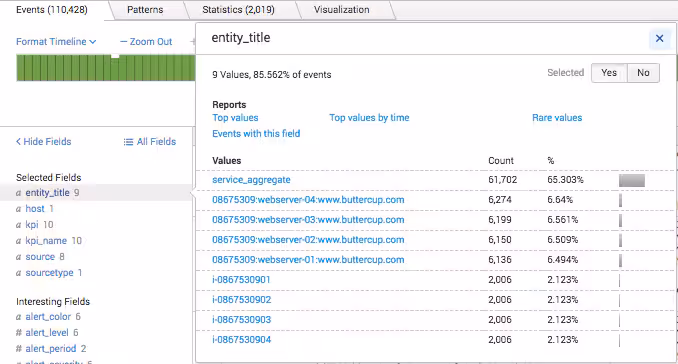678x364 pixels.
Task: Click count 6,136 for webserver-01
Action: coord(500,259)
